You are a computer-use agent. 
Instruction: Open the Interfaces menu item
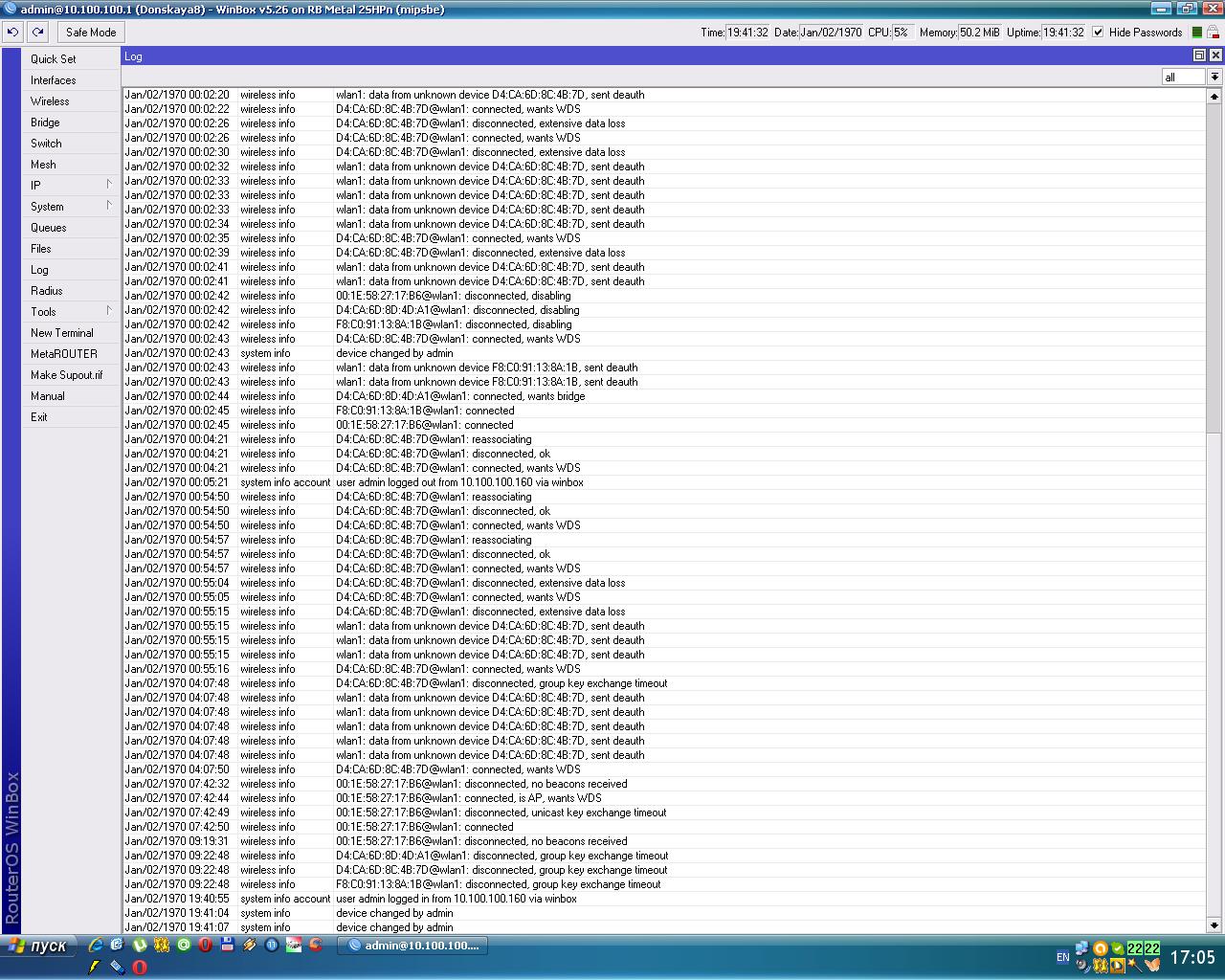point(71,80)
